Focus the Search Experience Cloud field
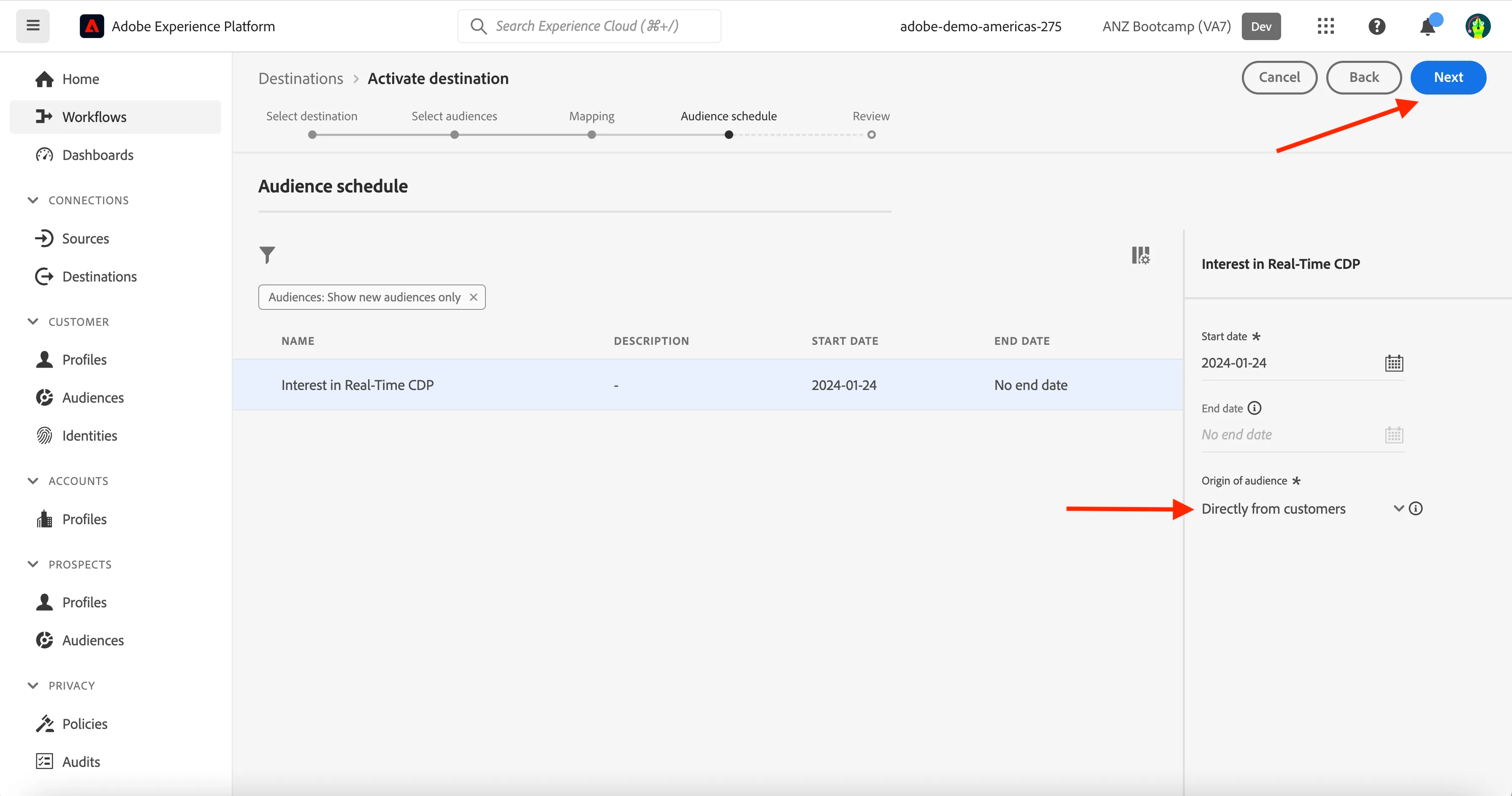Image resolution: width=1512 pixels, height=796 pixels. [589, 27]
